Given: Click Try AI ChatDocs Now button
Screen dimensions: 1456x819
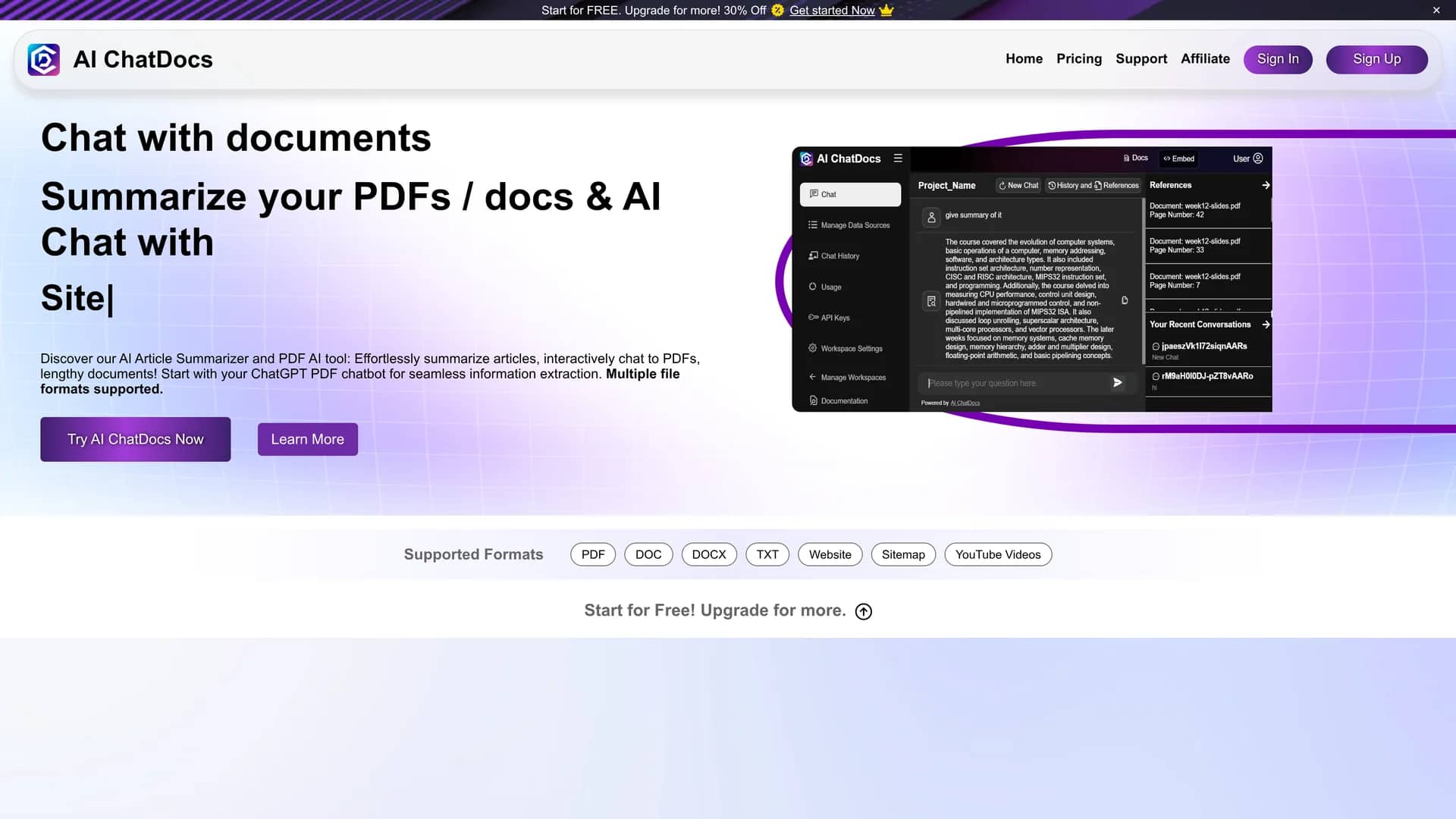Looking at the screenshot, I should pyautogui.click(x=136, y=439).
